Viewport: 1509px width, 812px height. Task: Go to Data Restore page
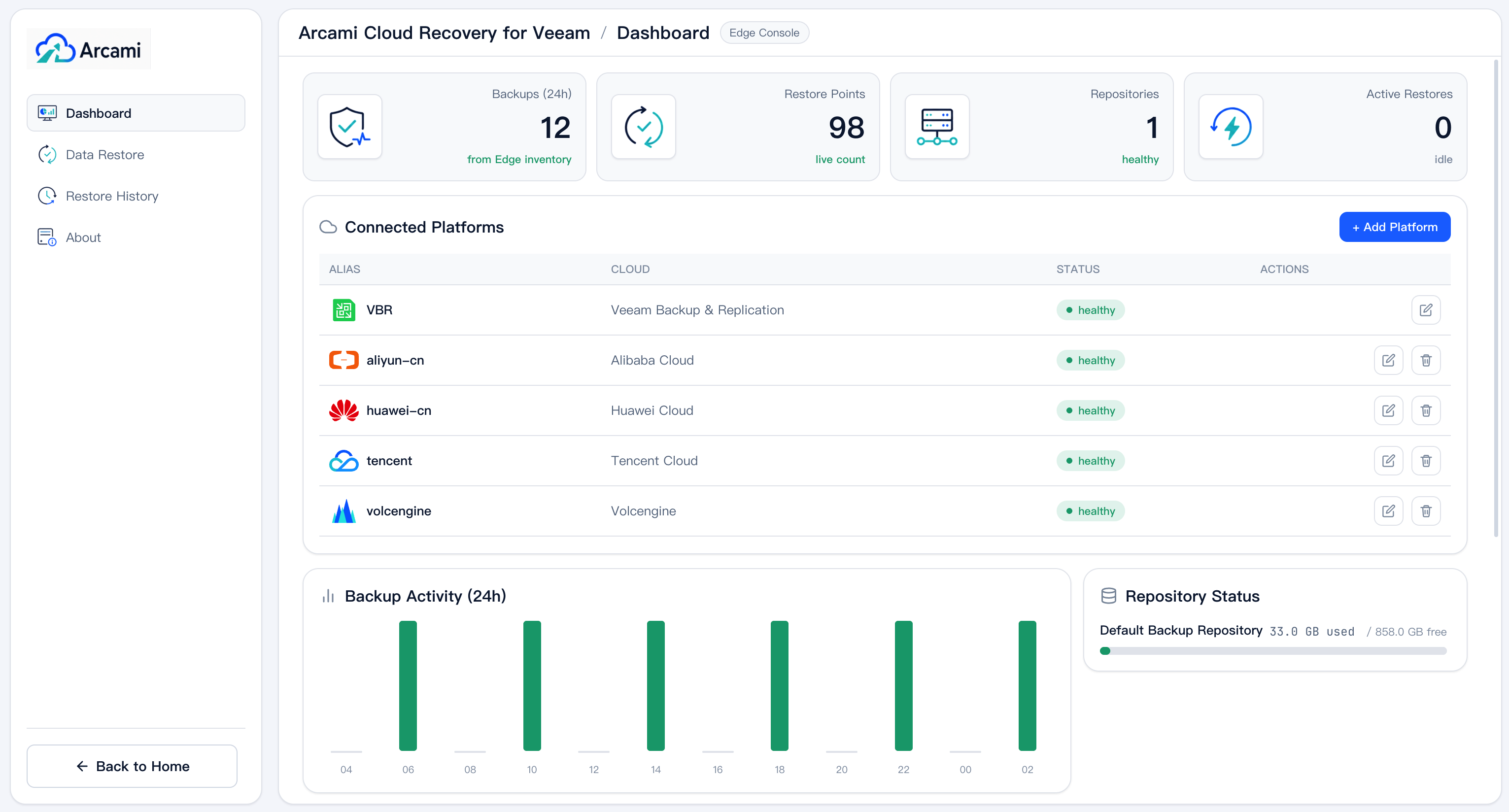click(136, 155)
